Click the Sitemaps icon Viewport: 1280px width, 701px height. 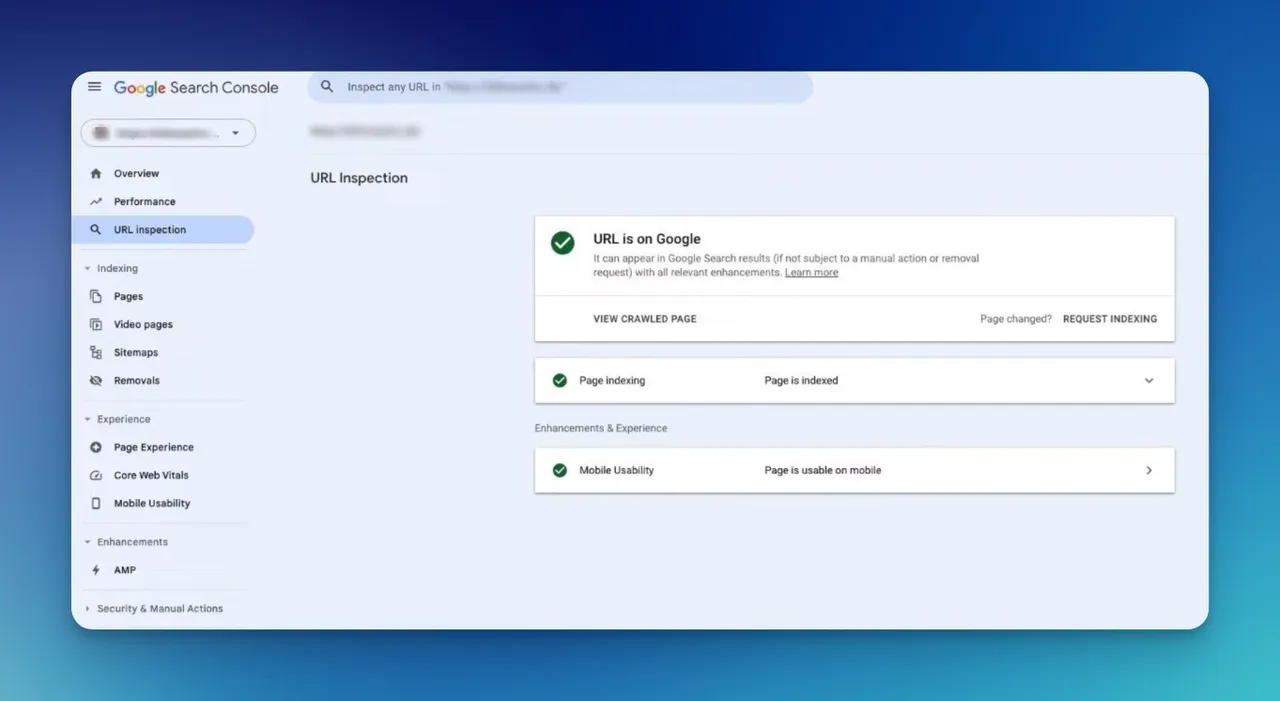point(96,353)
